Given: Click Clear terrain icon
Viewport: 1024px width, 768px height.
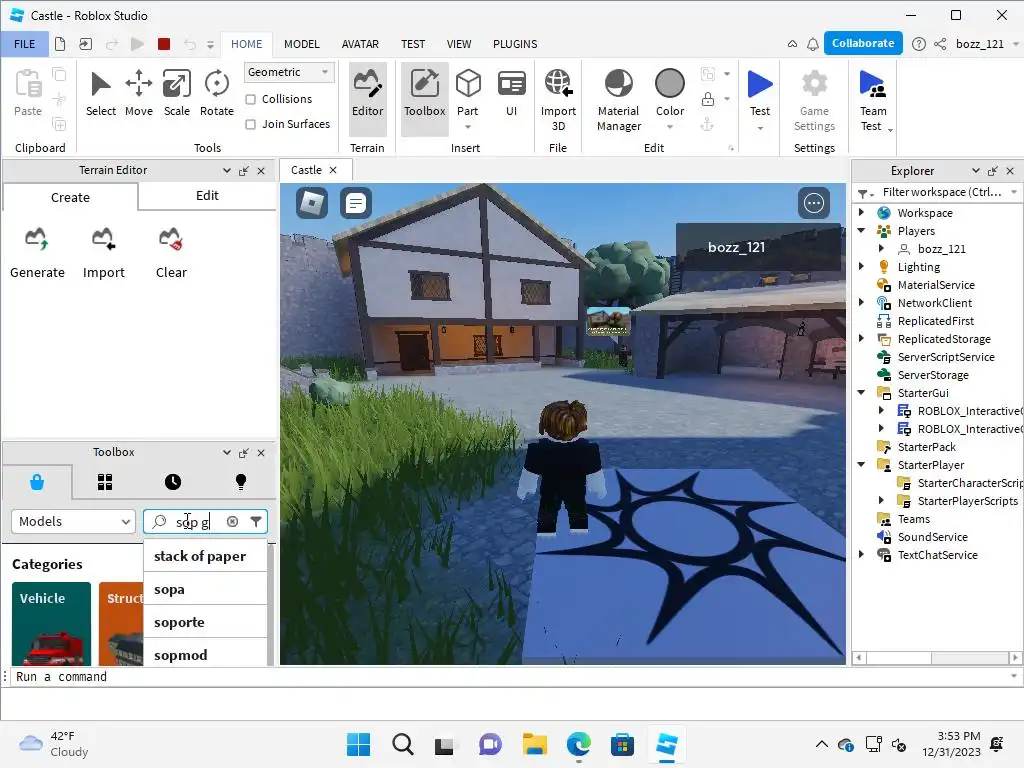Looking at the screenshot, I should click(x=170, y=239).
